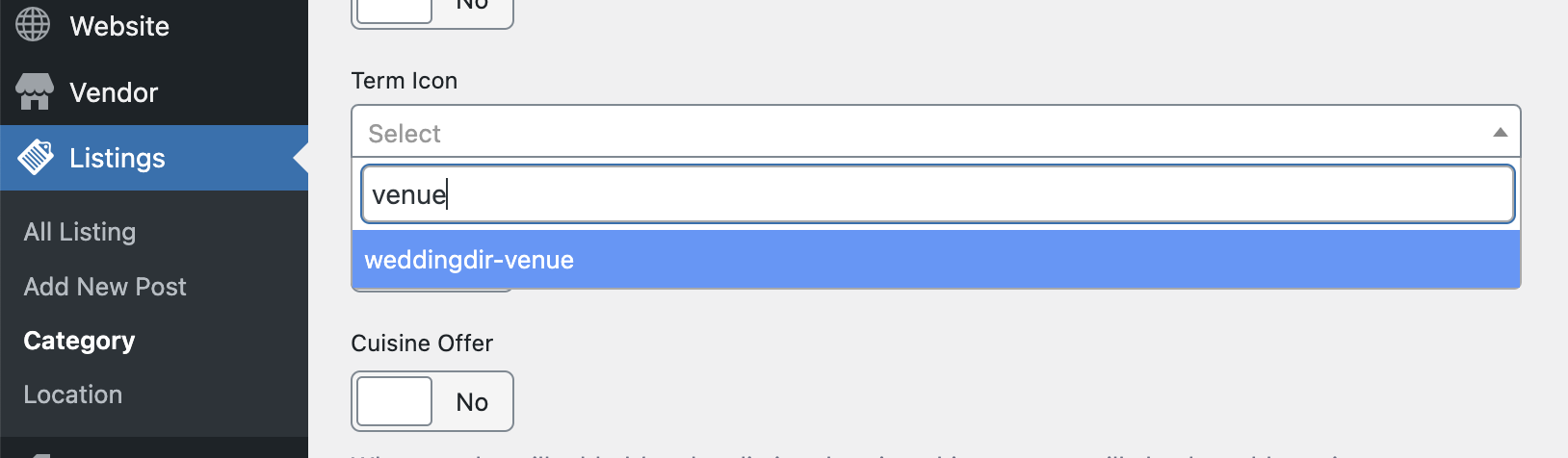Image resolution: width=1568 pixels, height=458 pixels.
Task: Toggle the switch above Term Icon
Action: (x=432, y=12)
